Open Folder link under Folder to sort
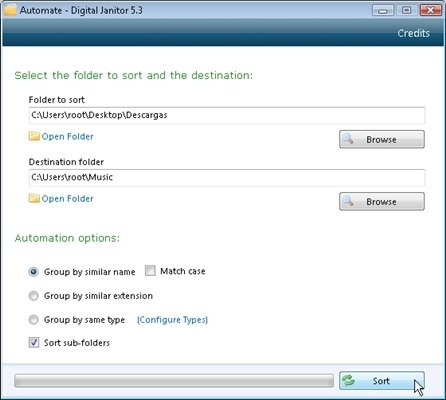 point(67,137)
